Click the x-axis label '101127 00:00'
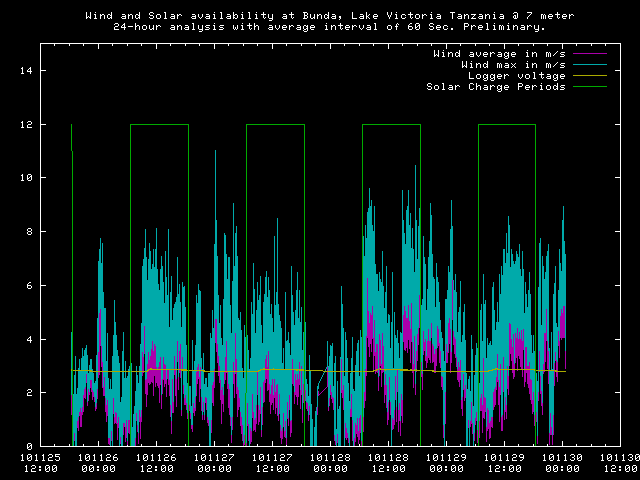Screen dimensions: 640x480 click(x=215, y=462)
